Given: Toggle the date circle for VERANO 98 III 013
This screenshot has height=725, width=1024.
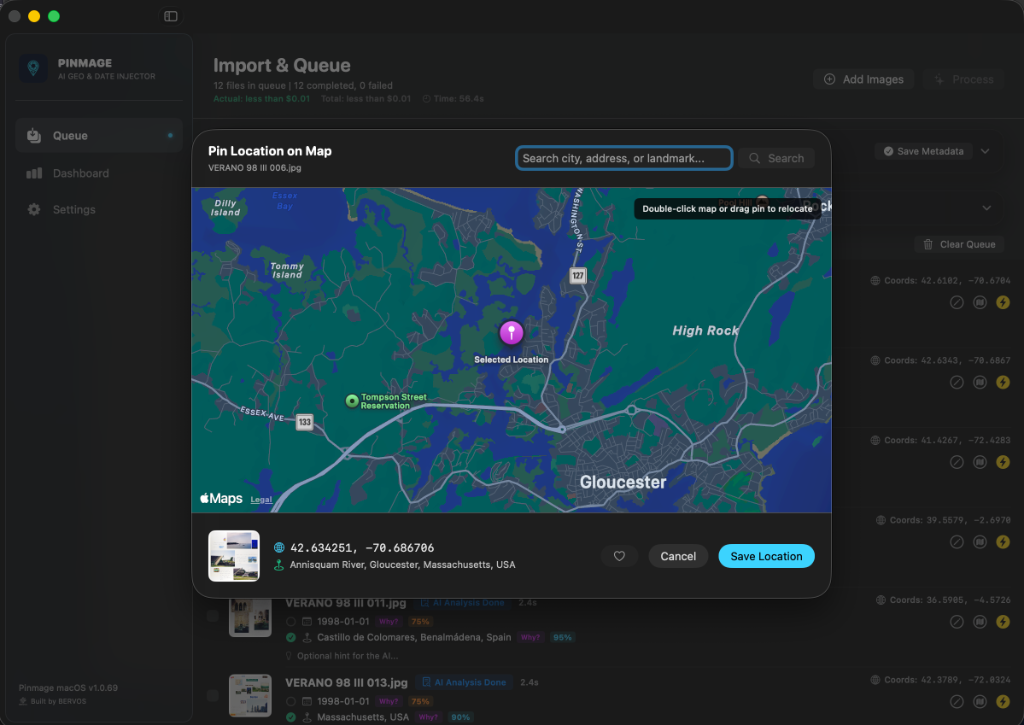Looking at the screenshot, I should click(291, 701).
